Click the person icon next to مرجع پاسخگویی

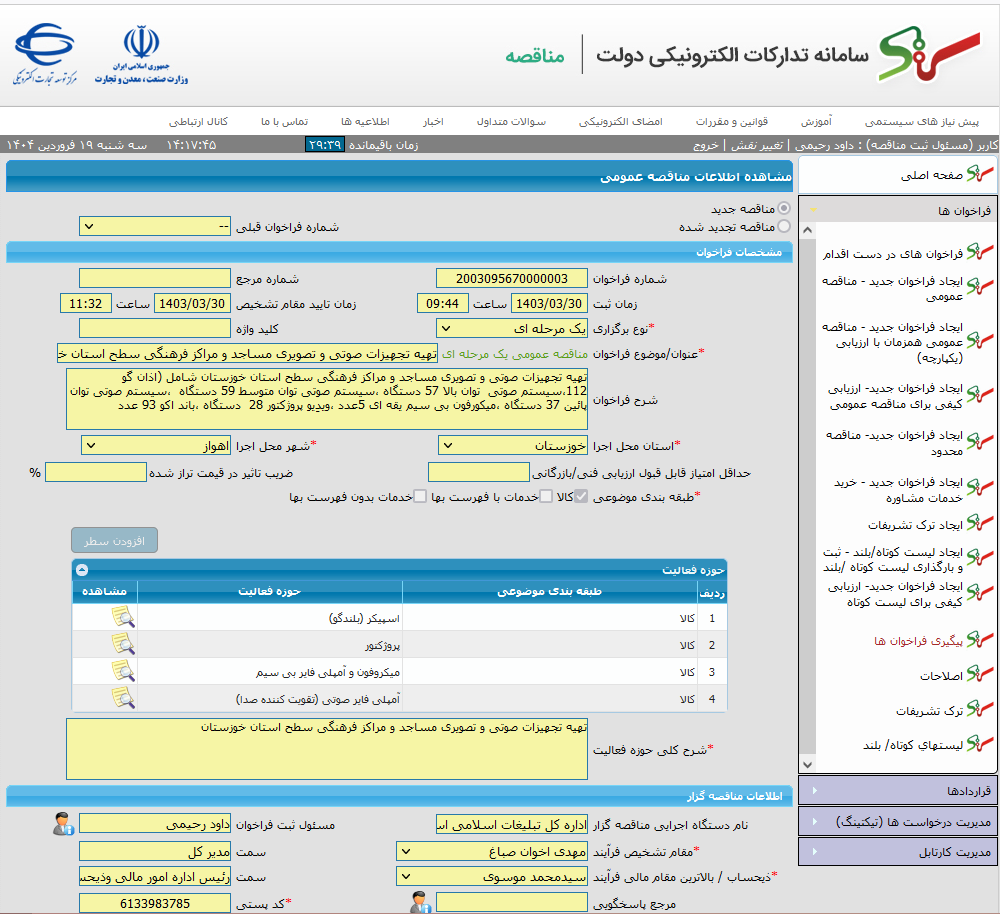point(420,903)
